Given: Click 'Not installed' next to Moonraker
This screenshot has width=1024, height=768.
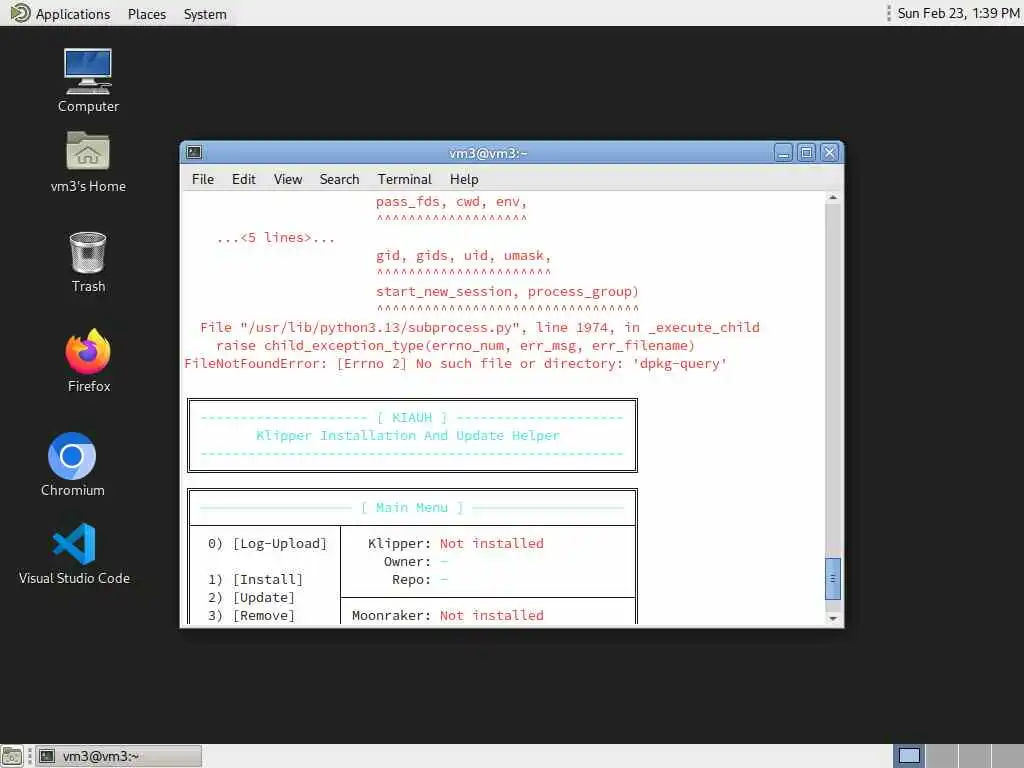Looking at the screenshot, I should click(492, 615).
